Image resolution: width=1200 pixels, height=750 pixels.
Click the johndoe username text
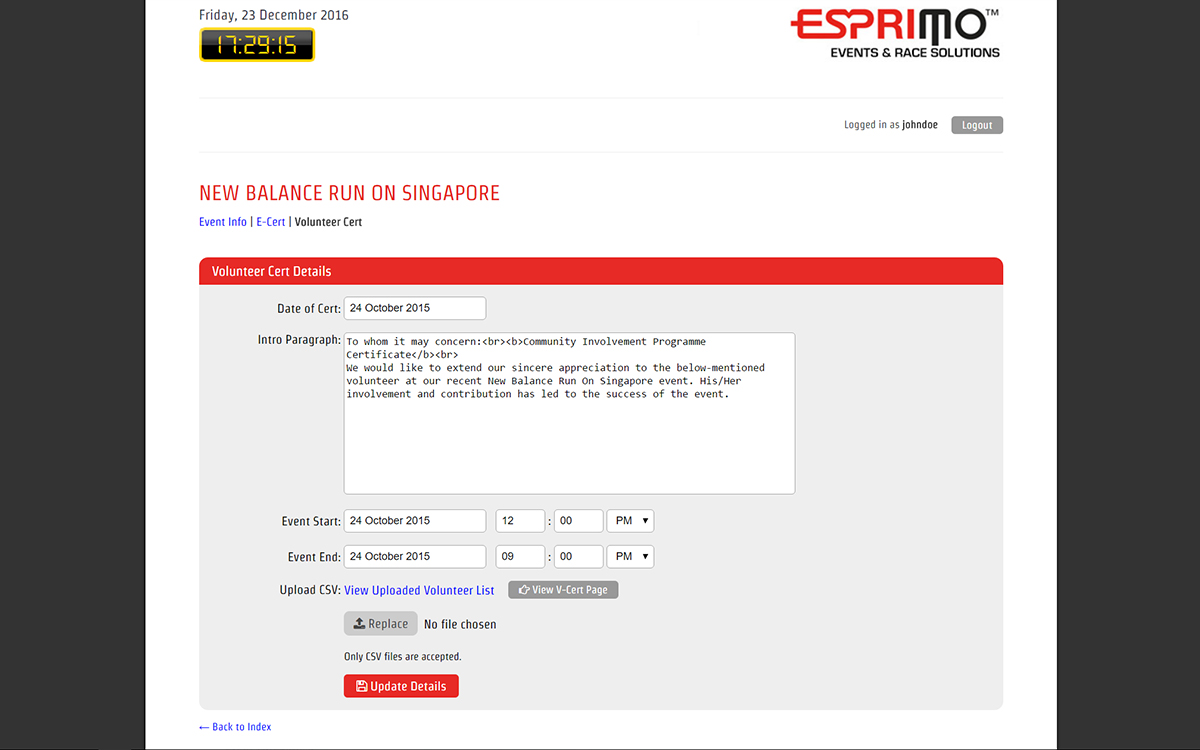click(x=920, y=125)
